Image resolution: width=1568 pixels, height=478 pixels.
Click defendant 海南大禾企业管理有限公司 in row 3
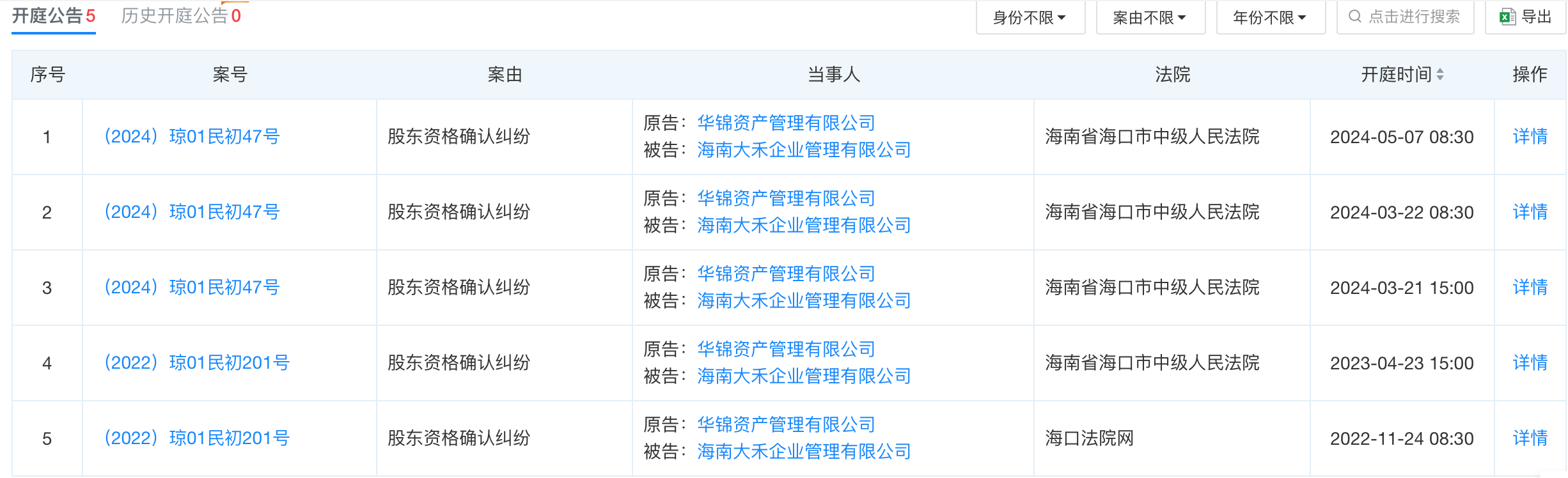[804, 301]
